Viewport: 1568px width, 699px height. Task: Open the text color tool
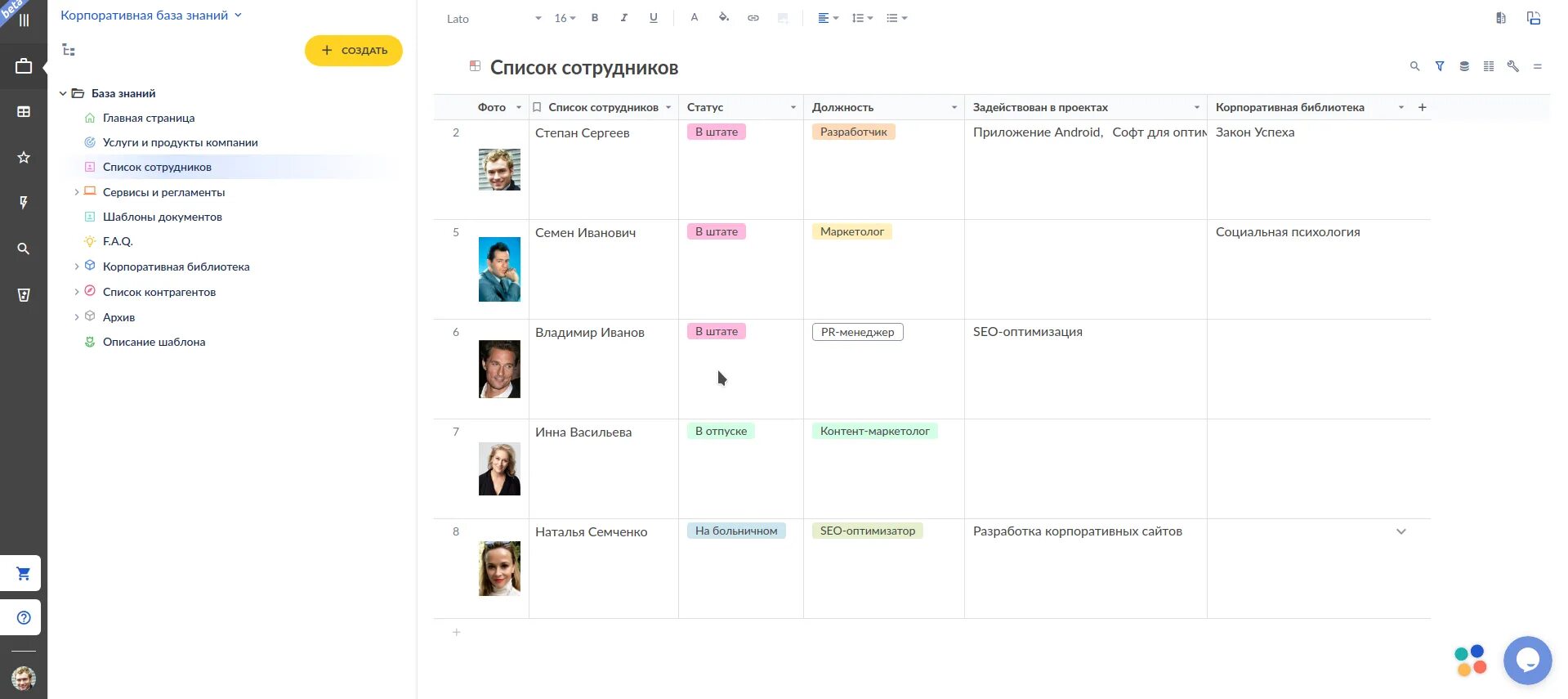tap(695, 18)
